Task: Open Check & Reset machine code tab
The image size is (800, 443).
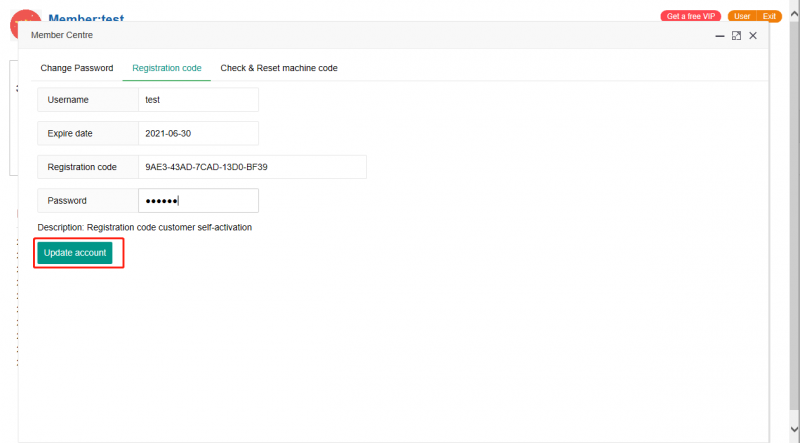Action: click(x=278, y=68)
